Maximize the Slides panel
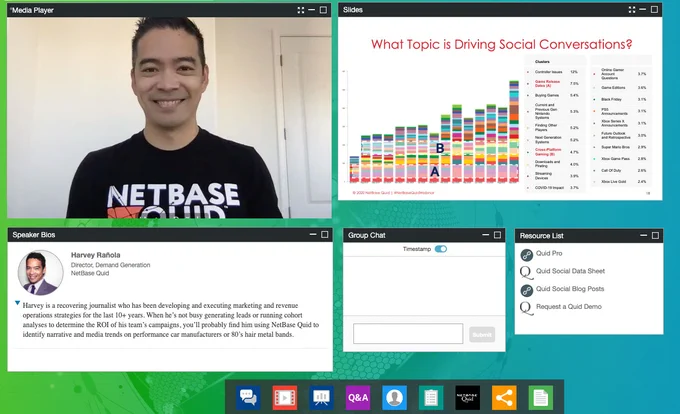 coord(654,10)
